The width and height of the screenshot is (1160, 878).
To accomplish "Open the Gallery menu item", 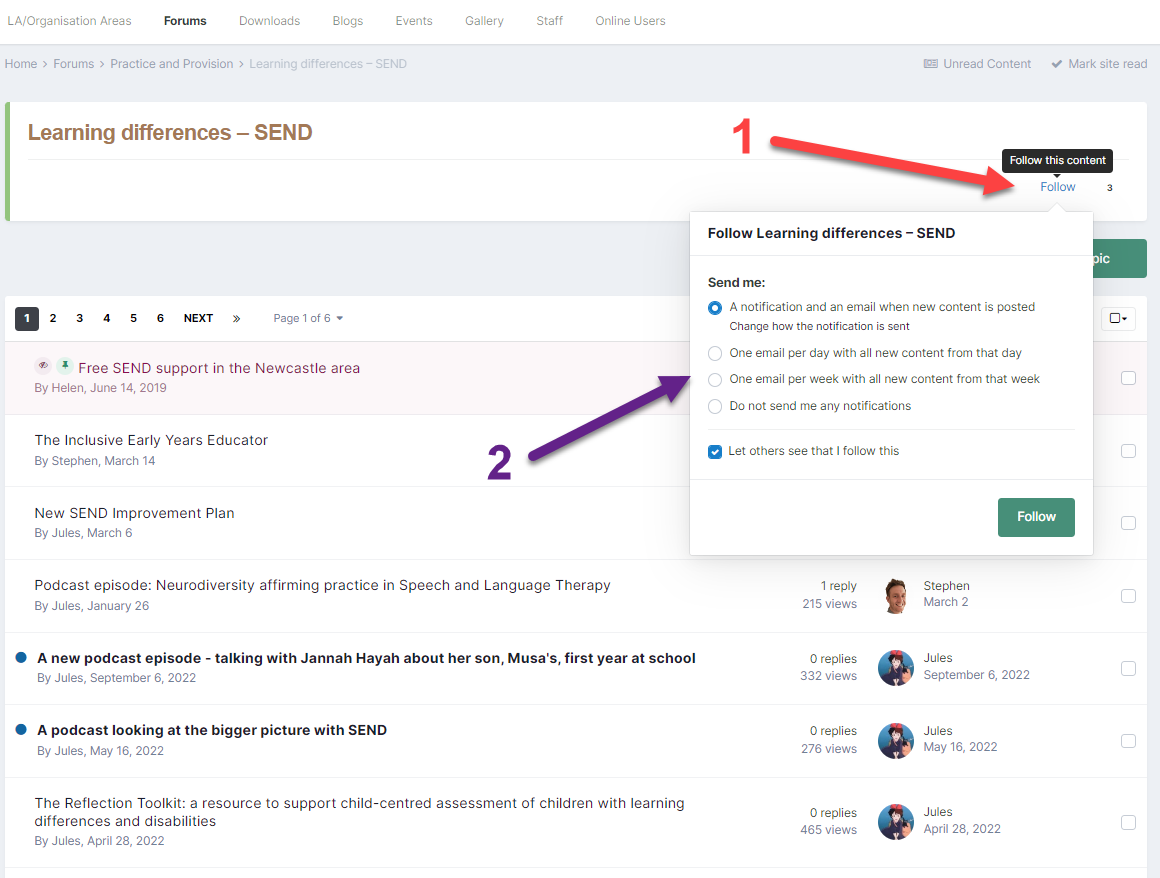I will (x=484, y=21).
